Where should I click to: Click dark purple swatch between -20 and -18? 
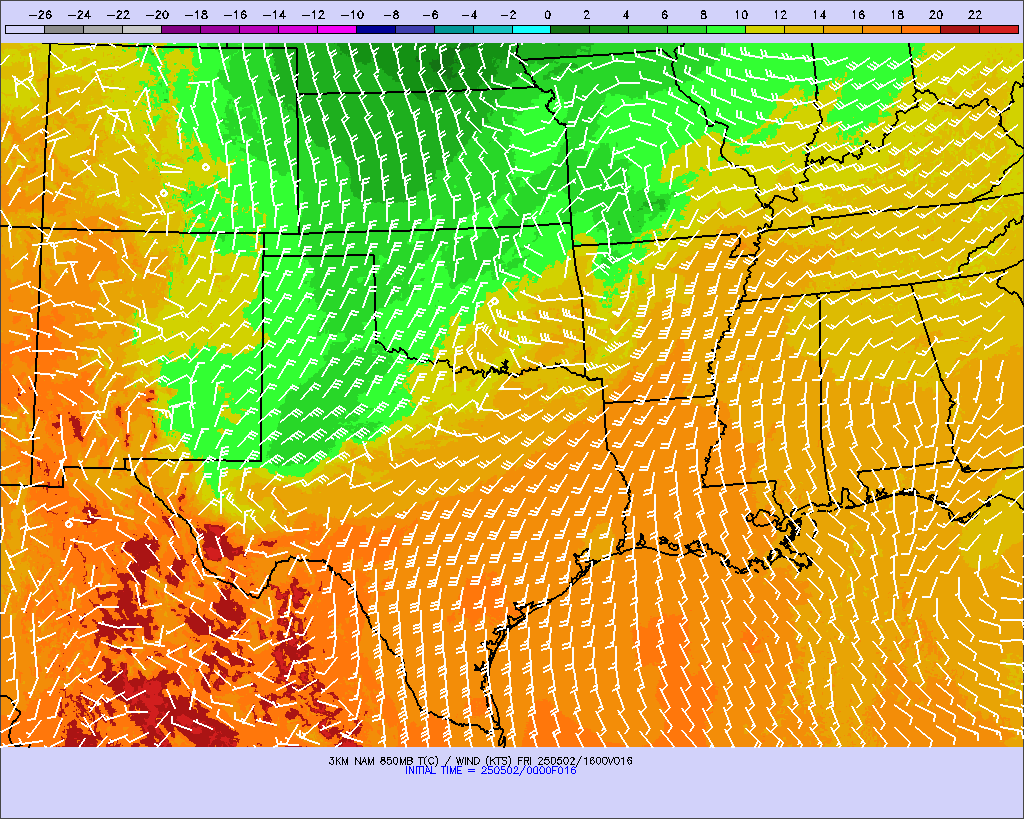click(x=181, y=29)
